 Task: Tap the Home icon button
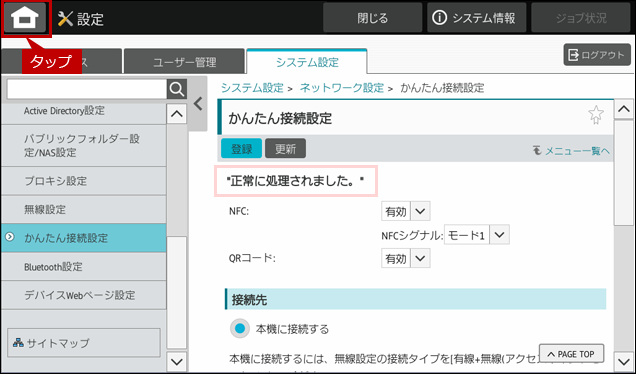[x=25, y=18]
